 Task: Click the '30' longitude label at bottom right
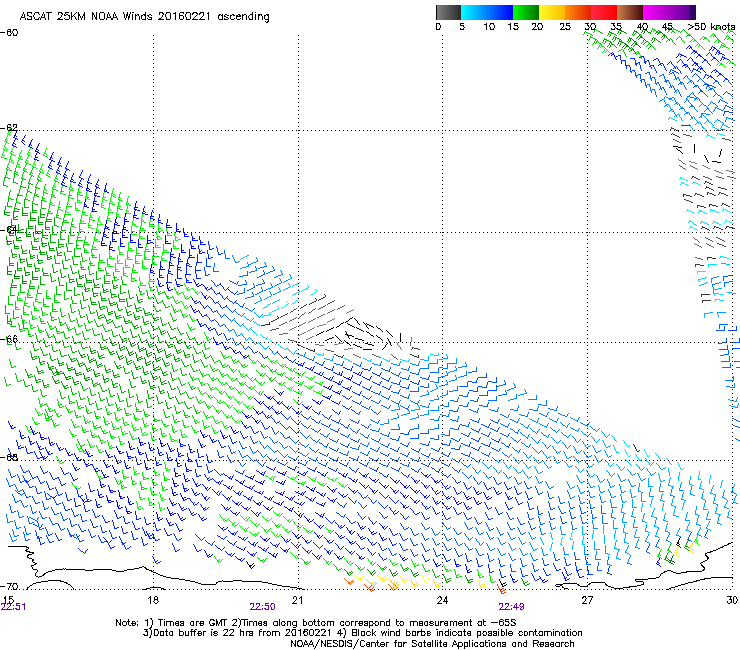tap(732, 600)
